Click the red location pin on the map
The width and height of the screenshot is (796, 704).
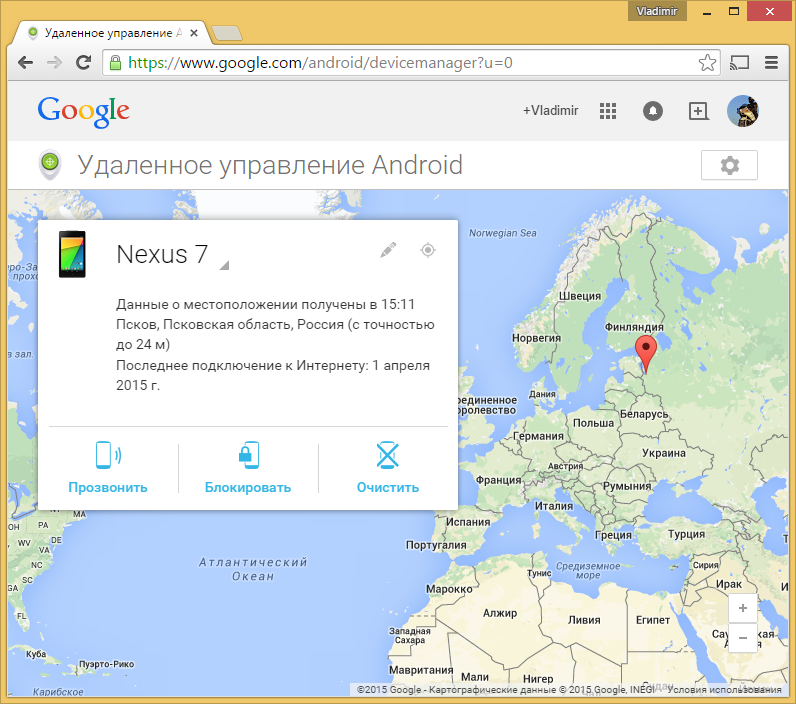[x=646, y=354]
